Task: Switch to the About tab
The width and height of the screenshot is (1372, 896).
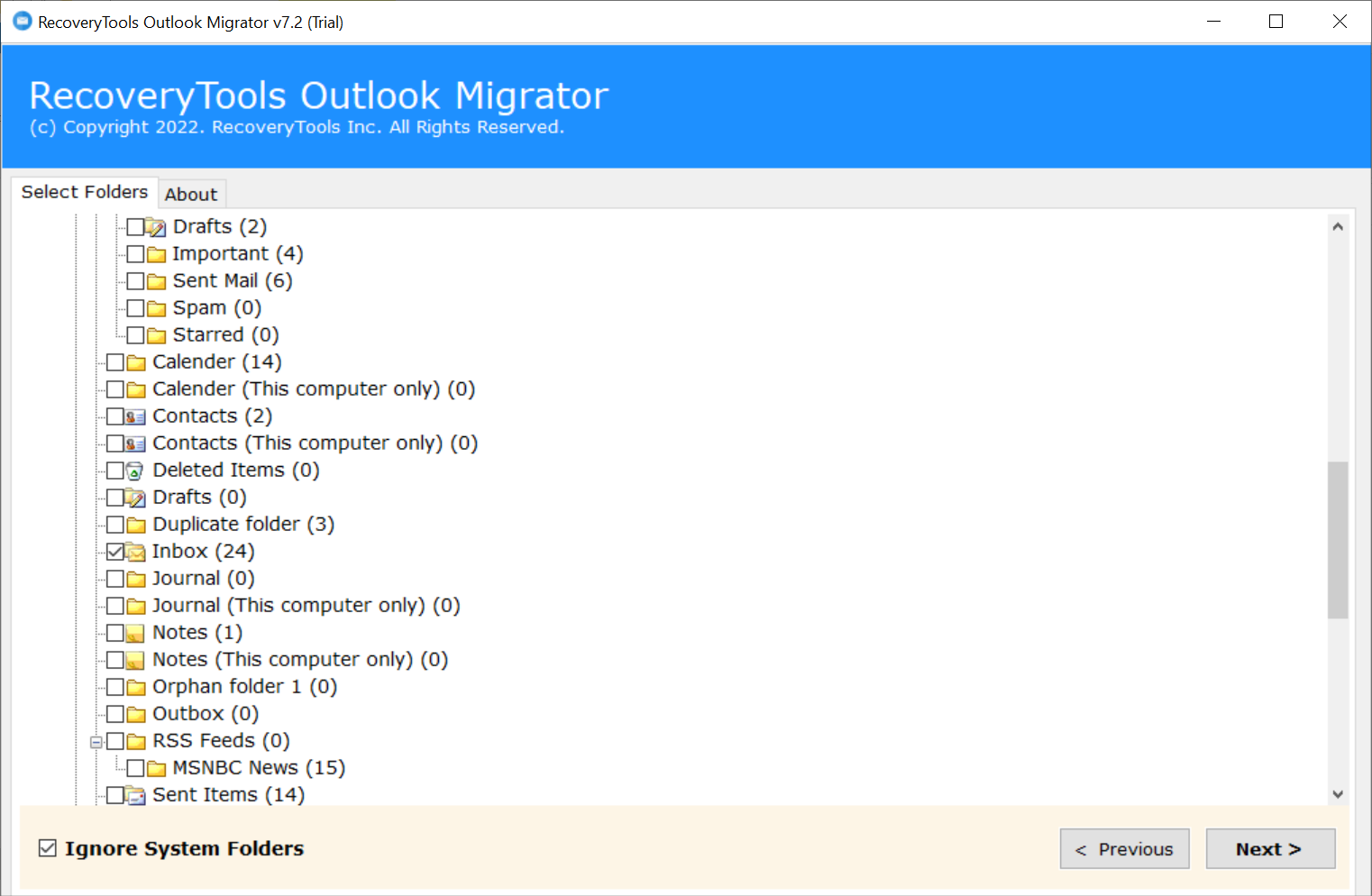Action: (191, 194)
